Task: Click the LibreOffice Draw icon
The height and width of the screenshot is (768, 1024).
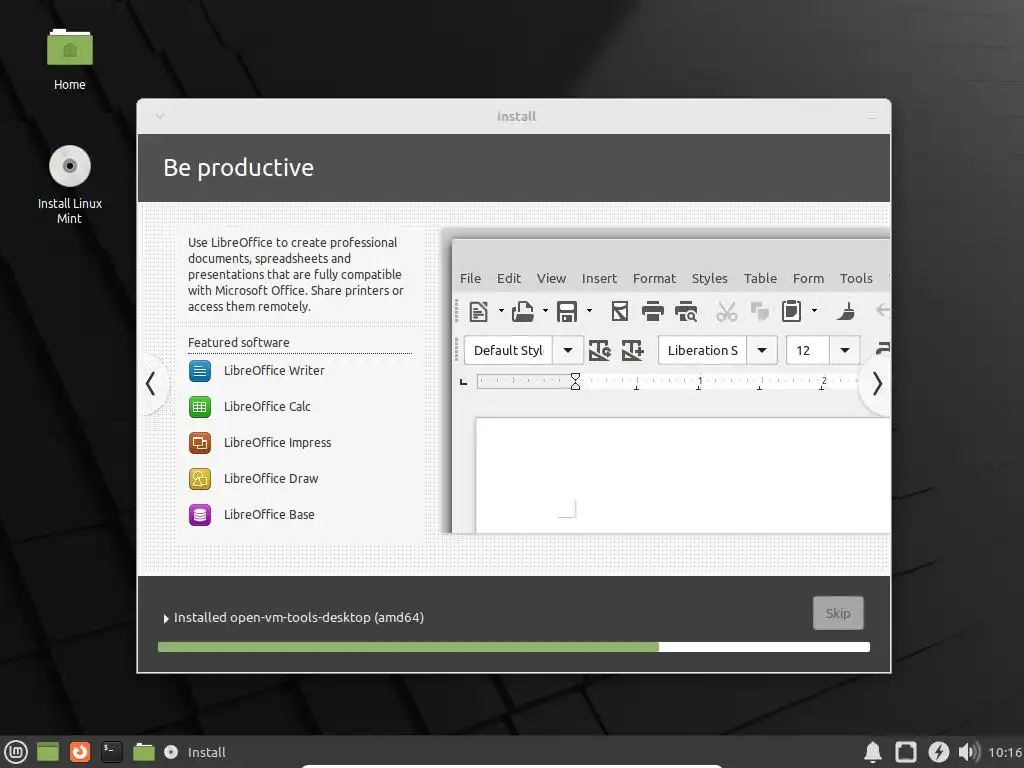Action: tap(200, 479)
